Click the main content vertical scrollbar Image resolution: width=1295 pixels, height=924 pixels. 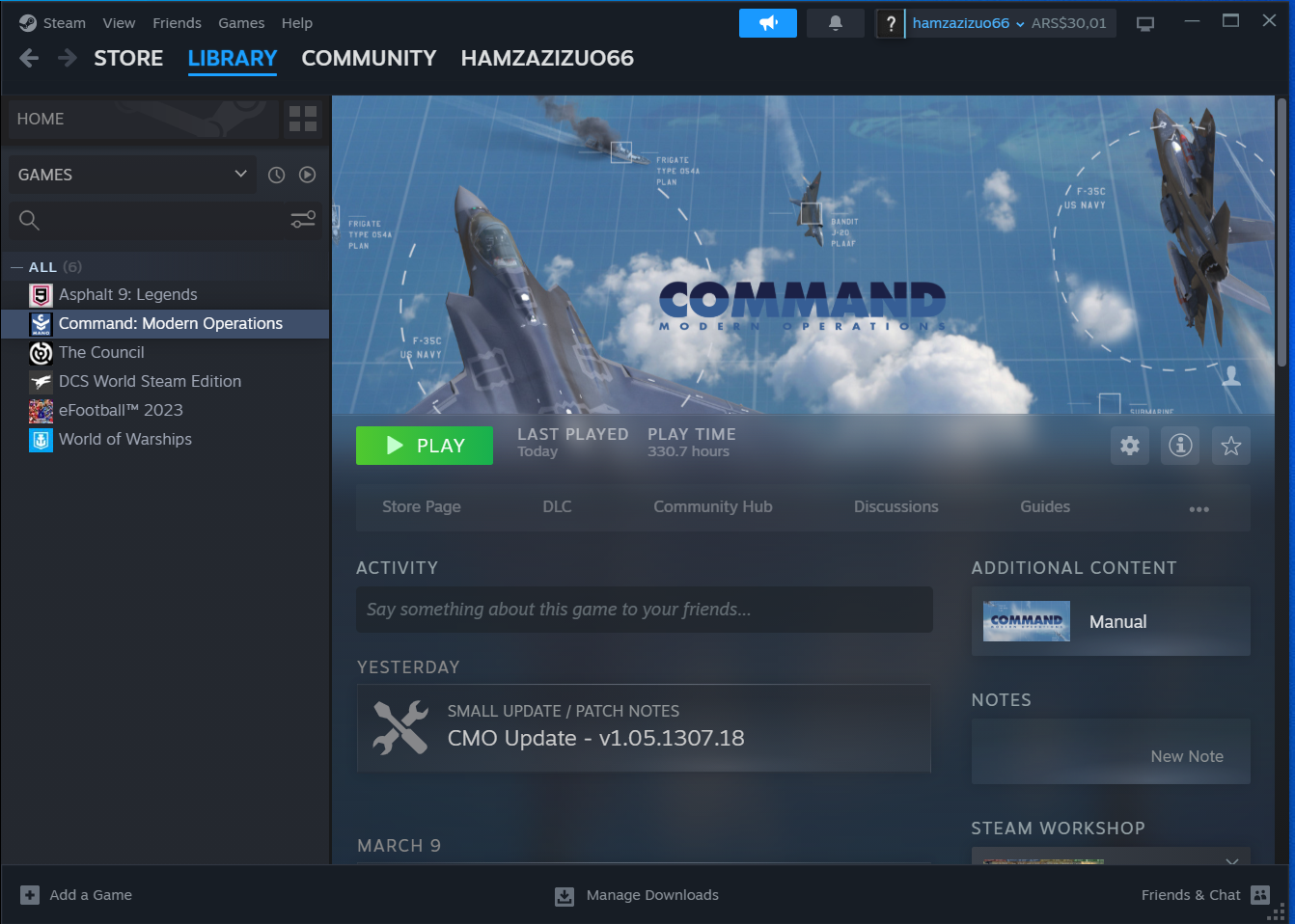[x=1281, y=231]
